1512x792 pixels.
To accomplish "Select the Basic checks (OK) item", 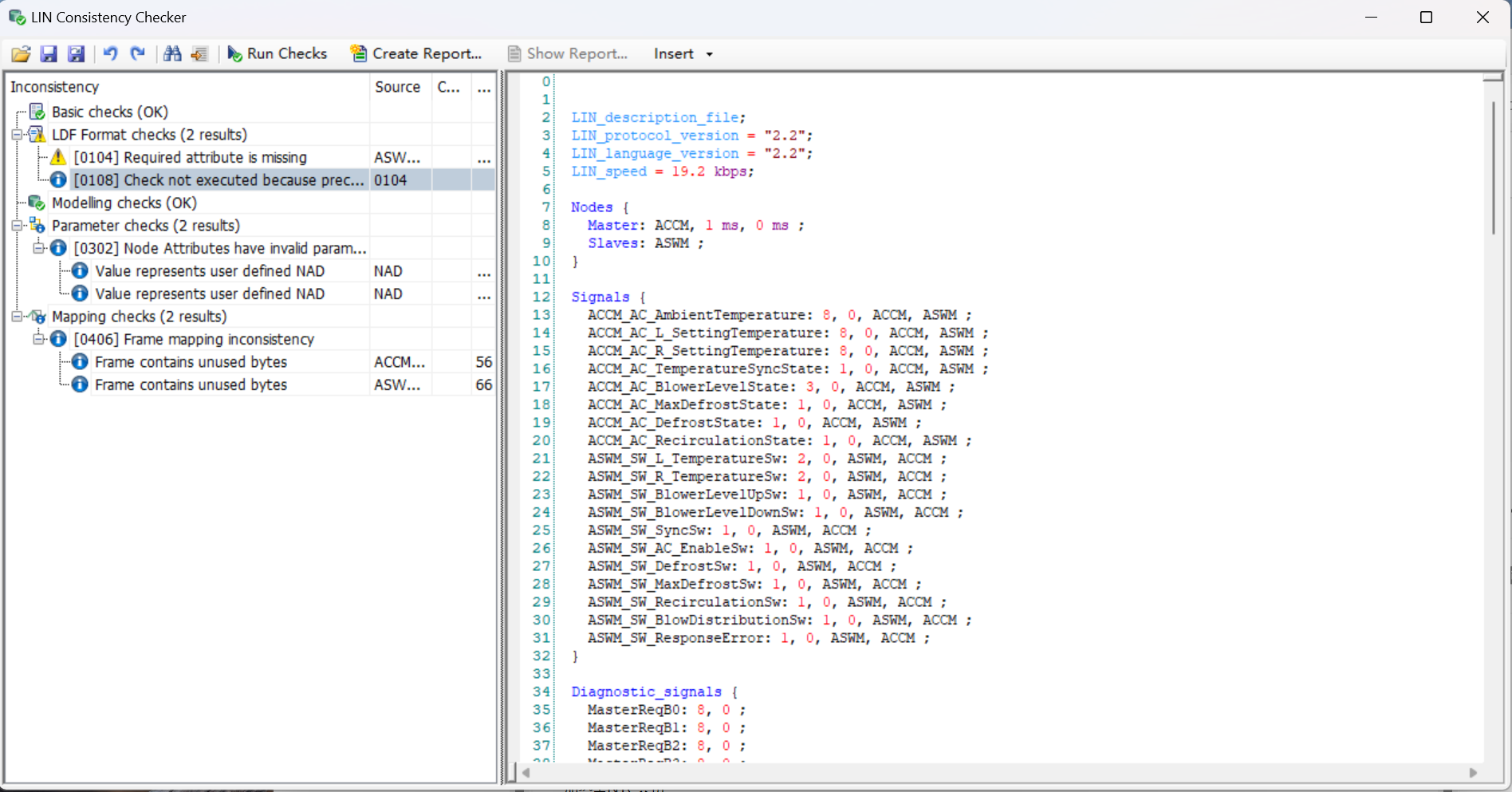I will pyautogui.click(x=109, y=112).
